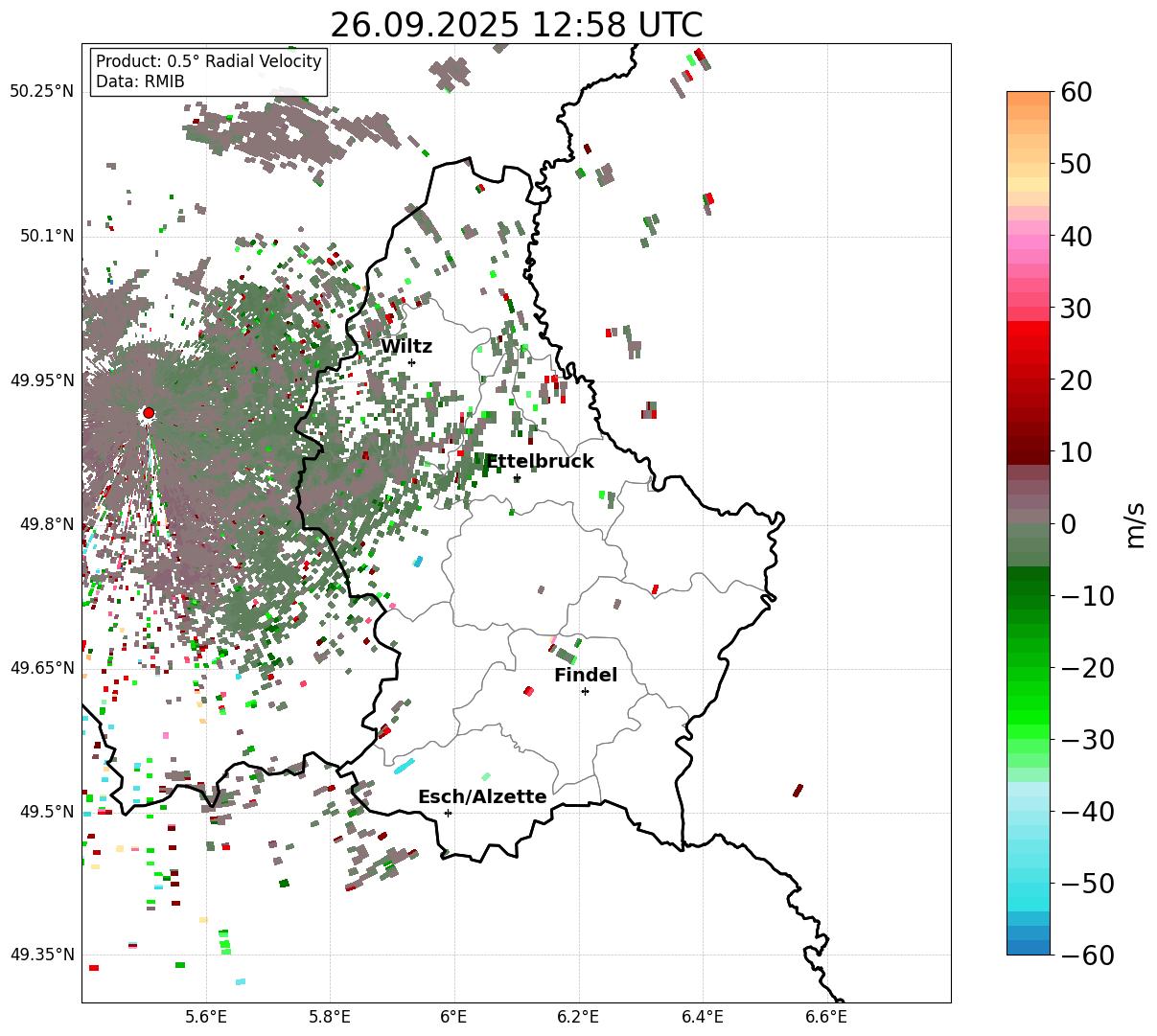The image size is (1157, 1036).
Task: Click the 60 value on colorbar
Action: 1077,92
